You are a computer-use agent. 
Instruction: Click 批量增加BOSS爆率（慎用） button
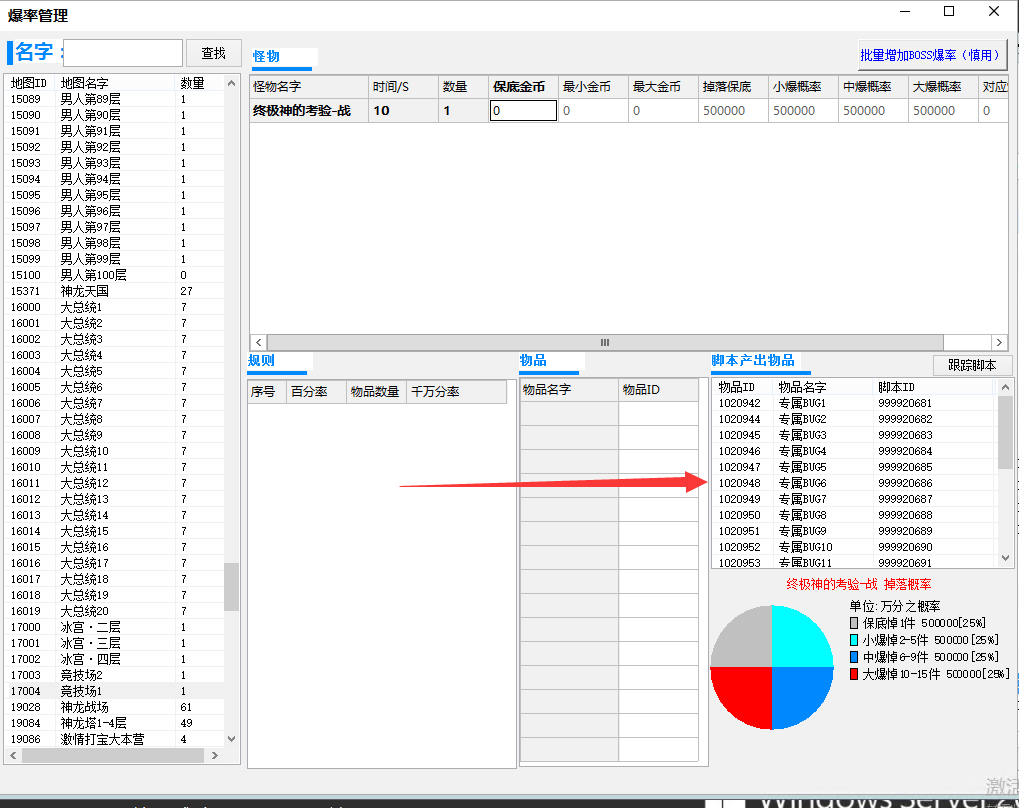[x=933, y=55]
